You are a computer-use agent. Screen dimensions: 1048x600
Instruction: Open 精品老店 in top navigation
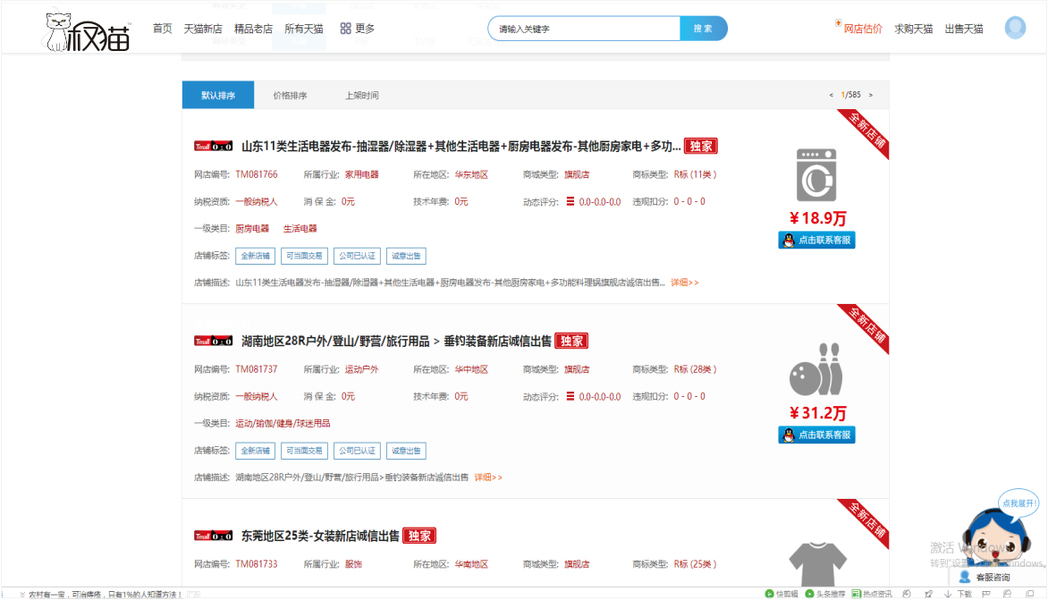253,28
